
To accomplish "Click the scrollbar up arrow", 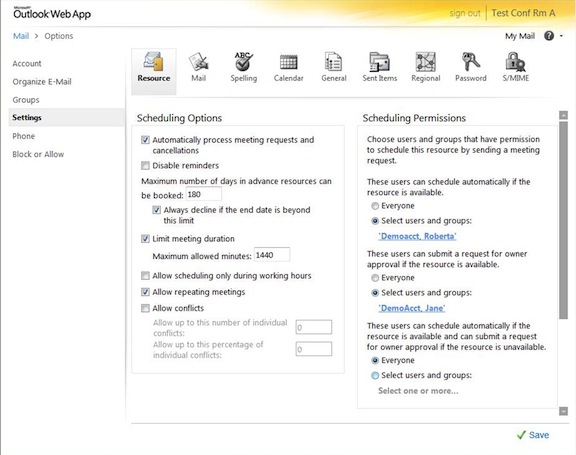I will [563, 115].
